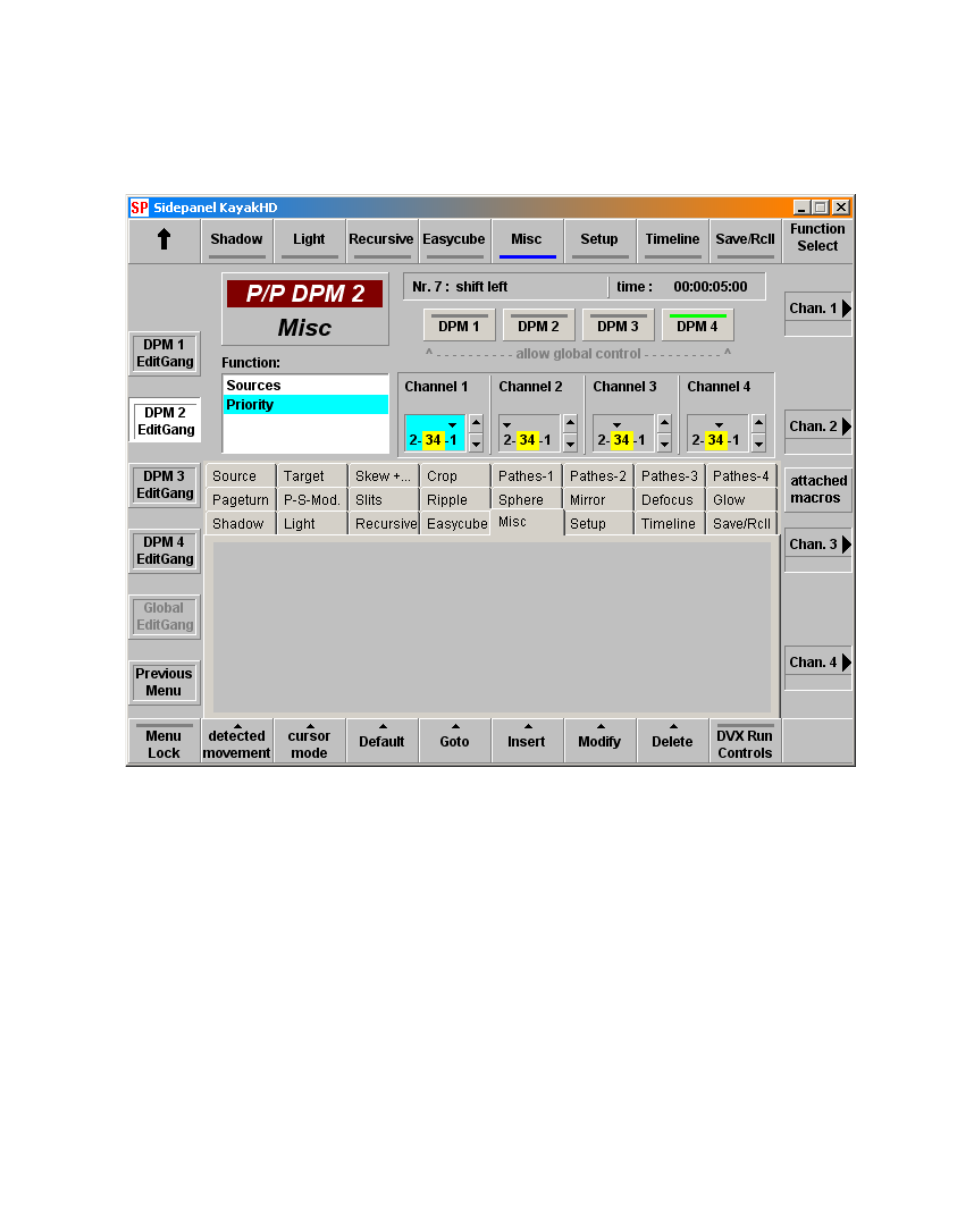Viewport: 954px width, 1227px height.
Task: Select Recursive in the top menu row
Action: tap(381, 241)
